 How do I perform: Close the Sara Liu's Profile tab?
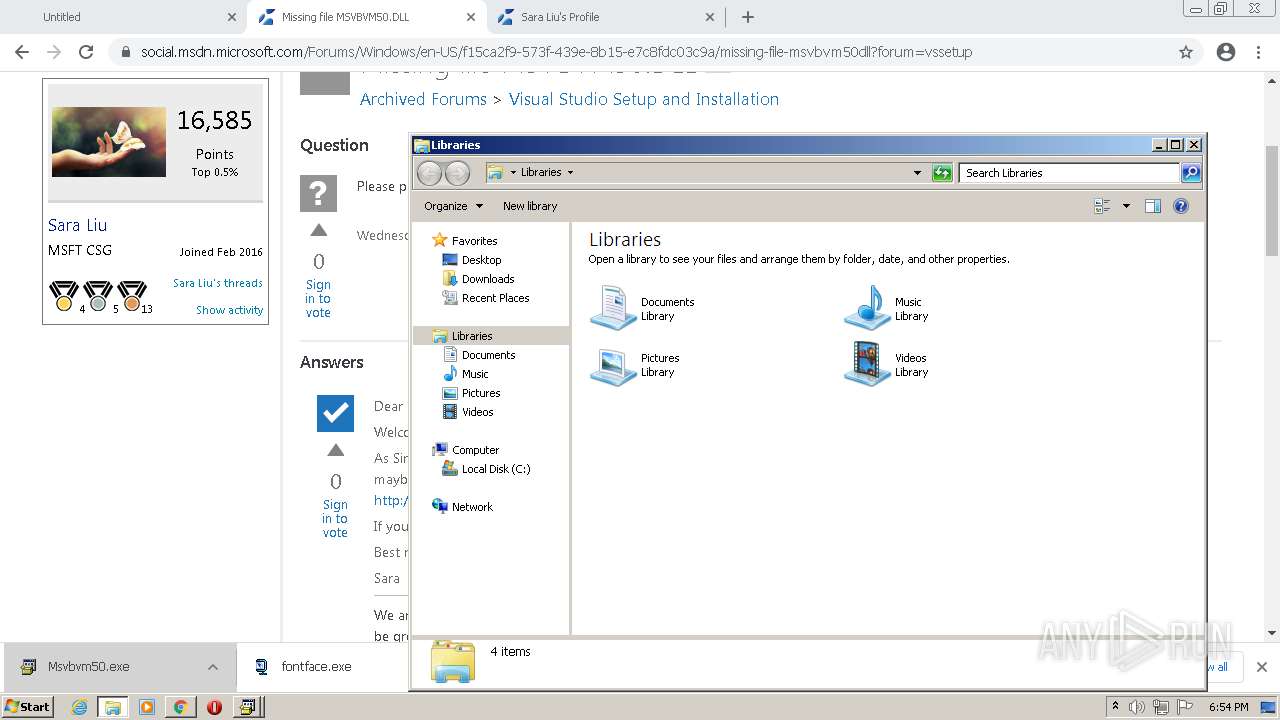(x=710, y=17)
